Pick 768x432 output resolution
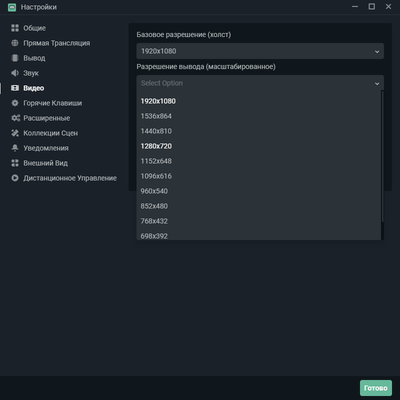400x400 pixels. point(258,221)
